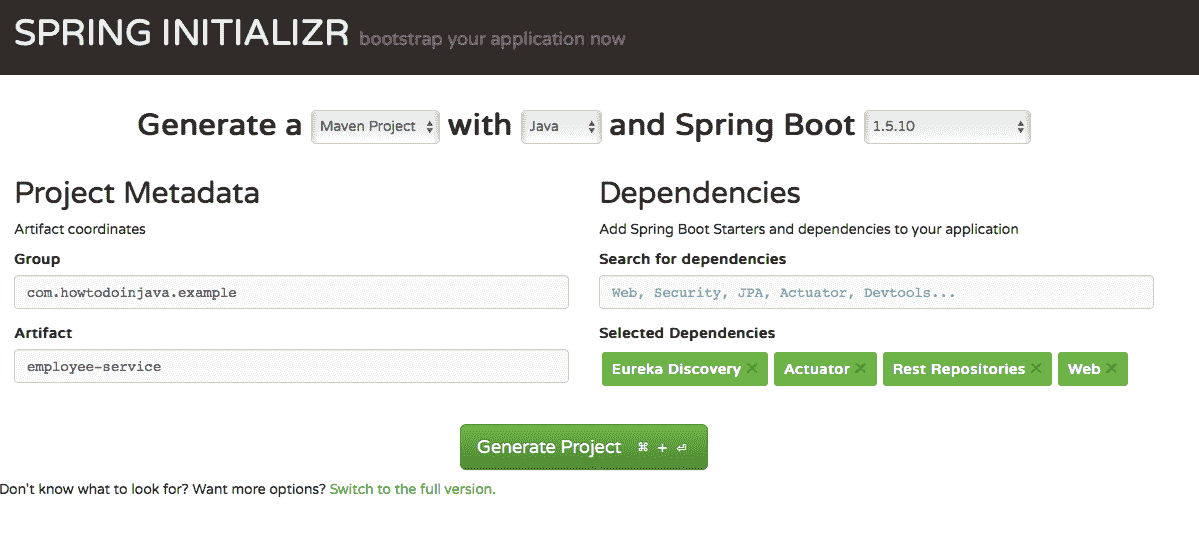Click the Selected Dependencies label
This screenshot has height=558, width=1199.
point(687,333)
